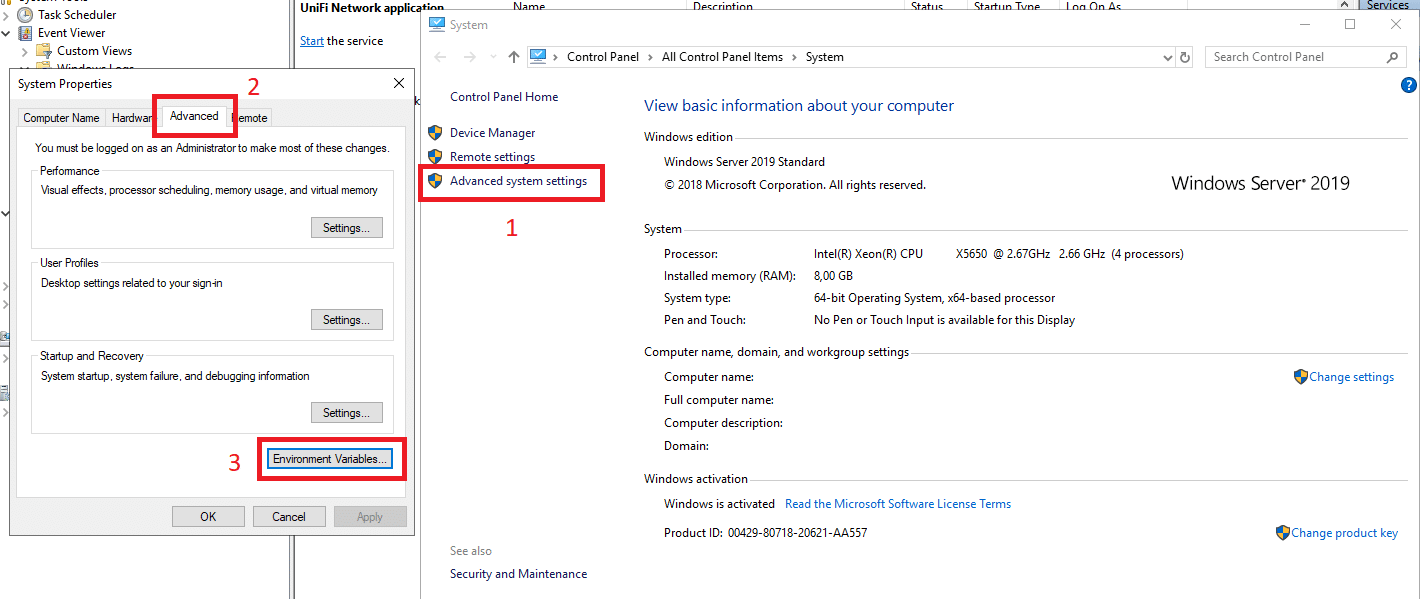Viewport: 1420px width, 599px height.
Task: Open the chevron menu after Control Panel breadcrumb
Action: click(x=650, y=57)
